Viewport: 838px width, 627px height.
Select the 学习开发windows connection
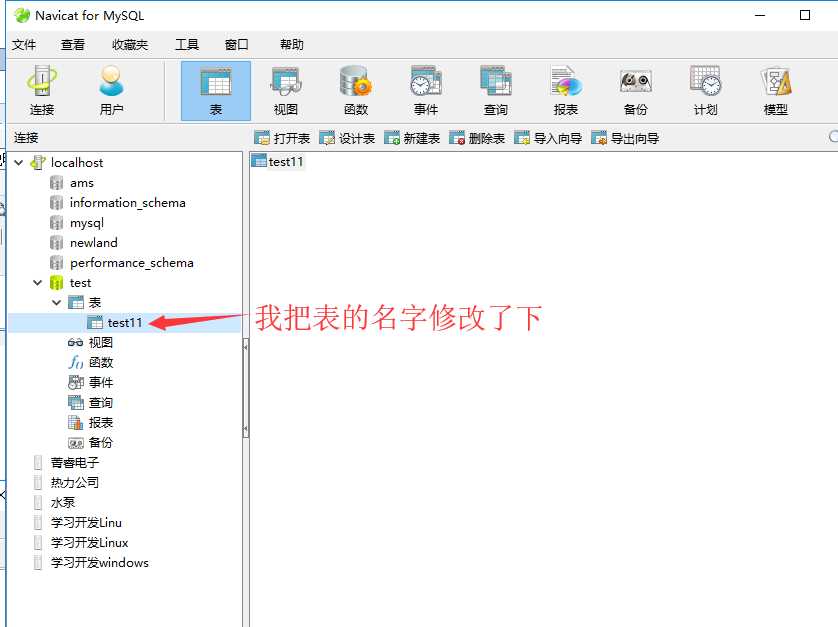pyautogui.click(x=99, y=562)
